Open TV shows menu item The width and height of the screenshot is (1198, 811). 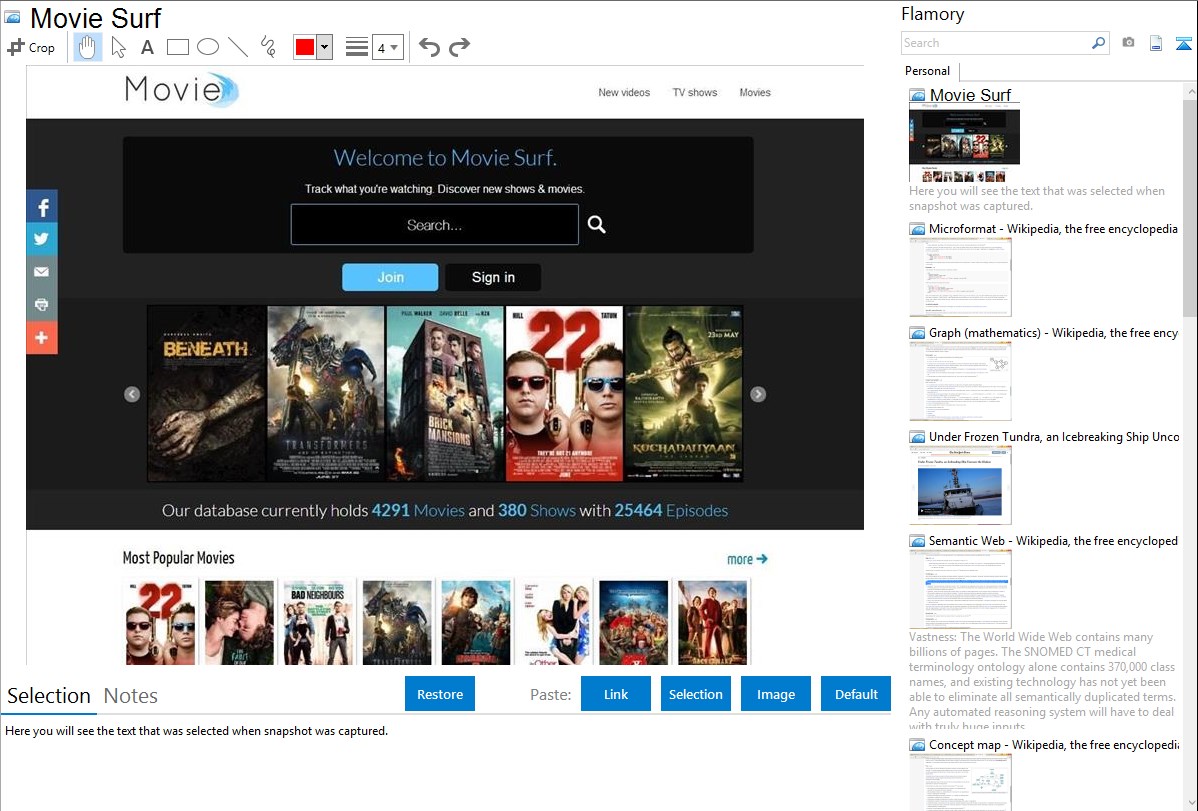[695, 92]
